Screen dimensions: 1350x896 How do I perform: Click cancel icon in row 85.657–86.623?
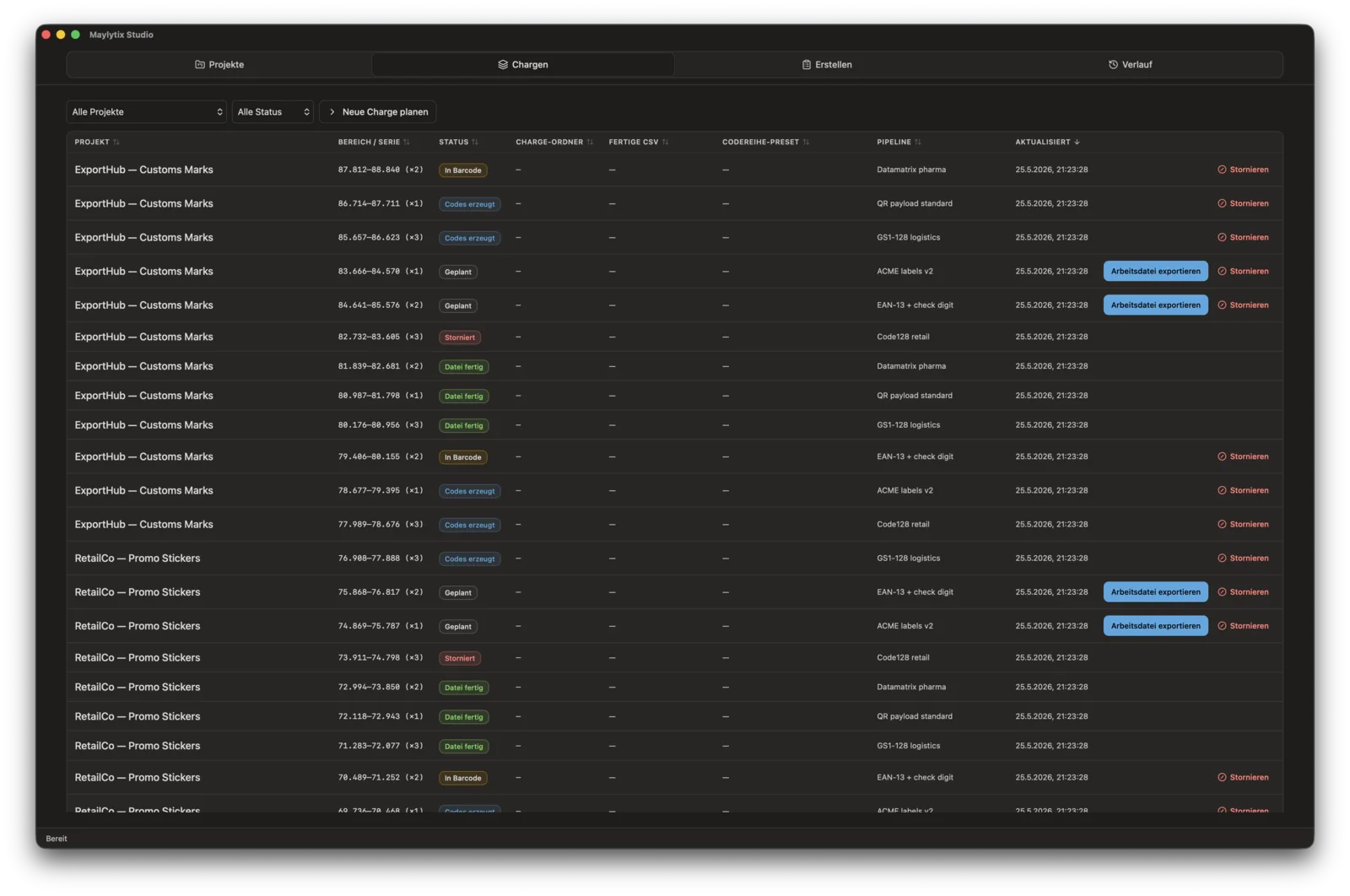(x=1222, y=237)
